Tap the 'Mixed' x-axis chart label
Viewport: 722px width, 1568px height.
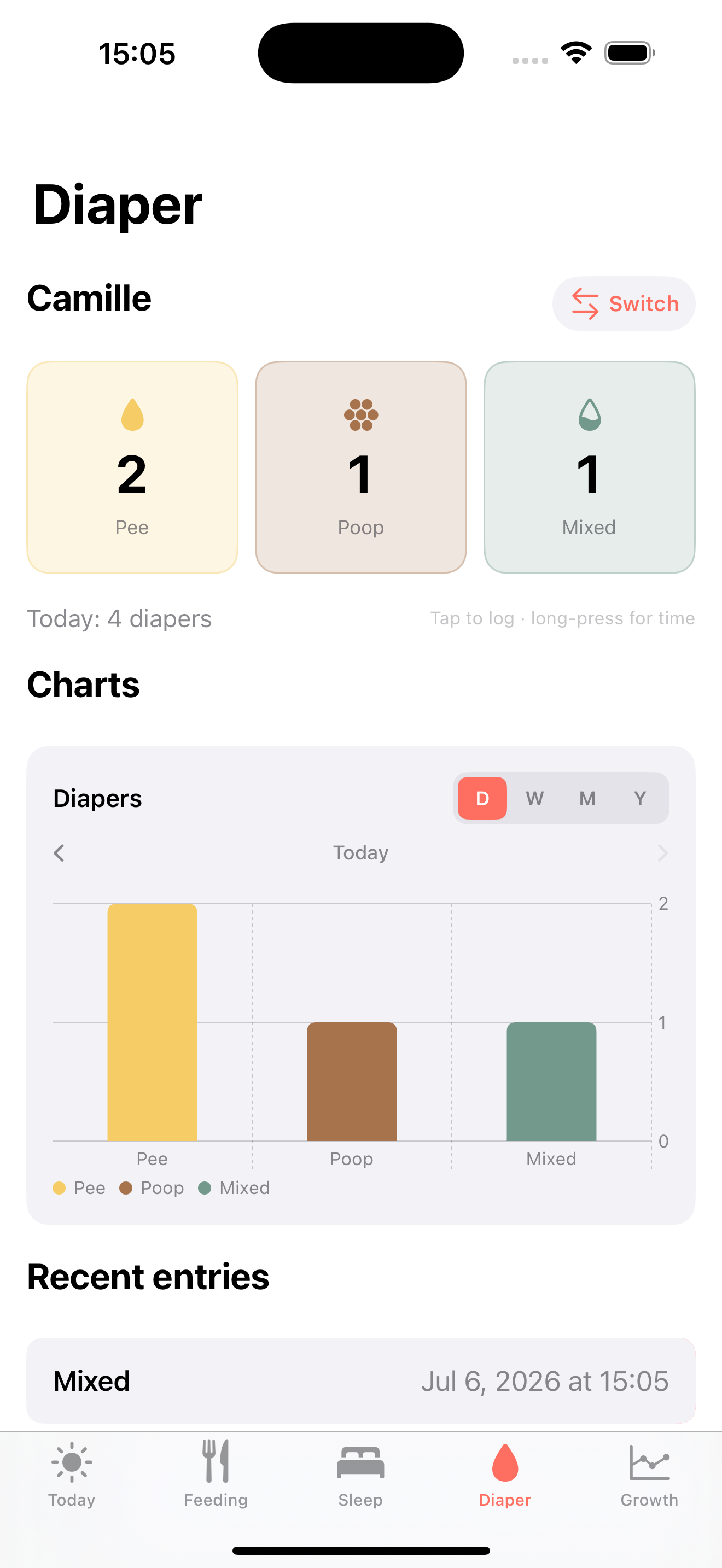[551, 1159]
